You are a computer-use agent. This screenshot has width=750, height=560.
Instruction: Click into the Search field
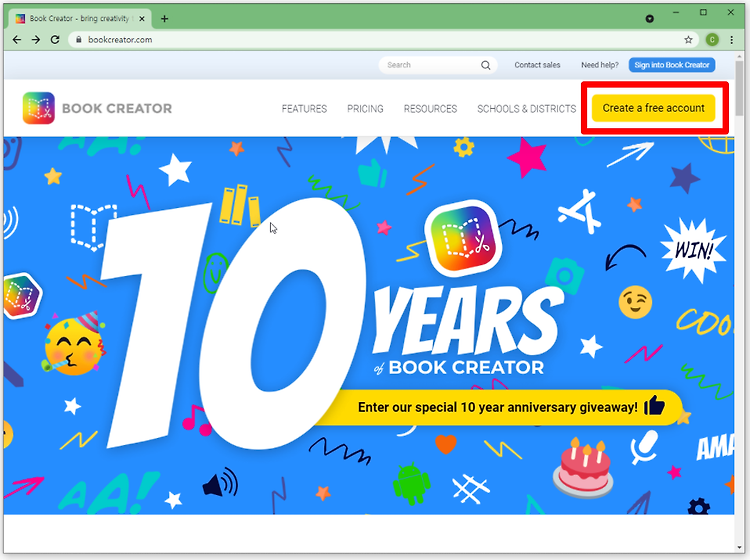[x=438, y=65]
